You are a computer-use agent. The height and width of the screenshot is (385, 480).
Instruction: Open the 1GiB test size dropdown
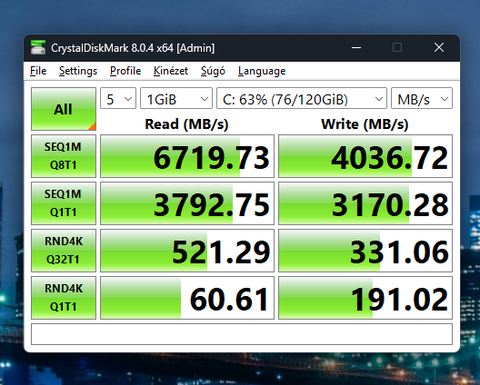coord(176,98)
